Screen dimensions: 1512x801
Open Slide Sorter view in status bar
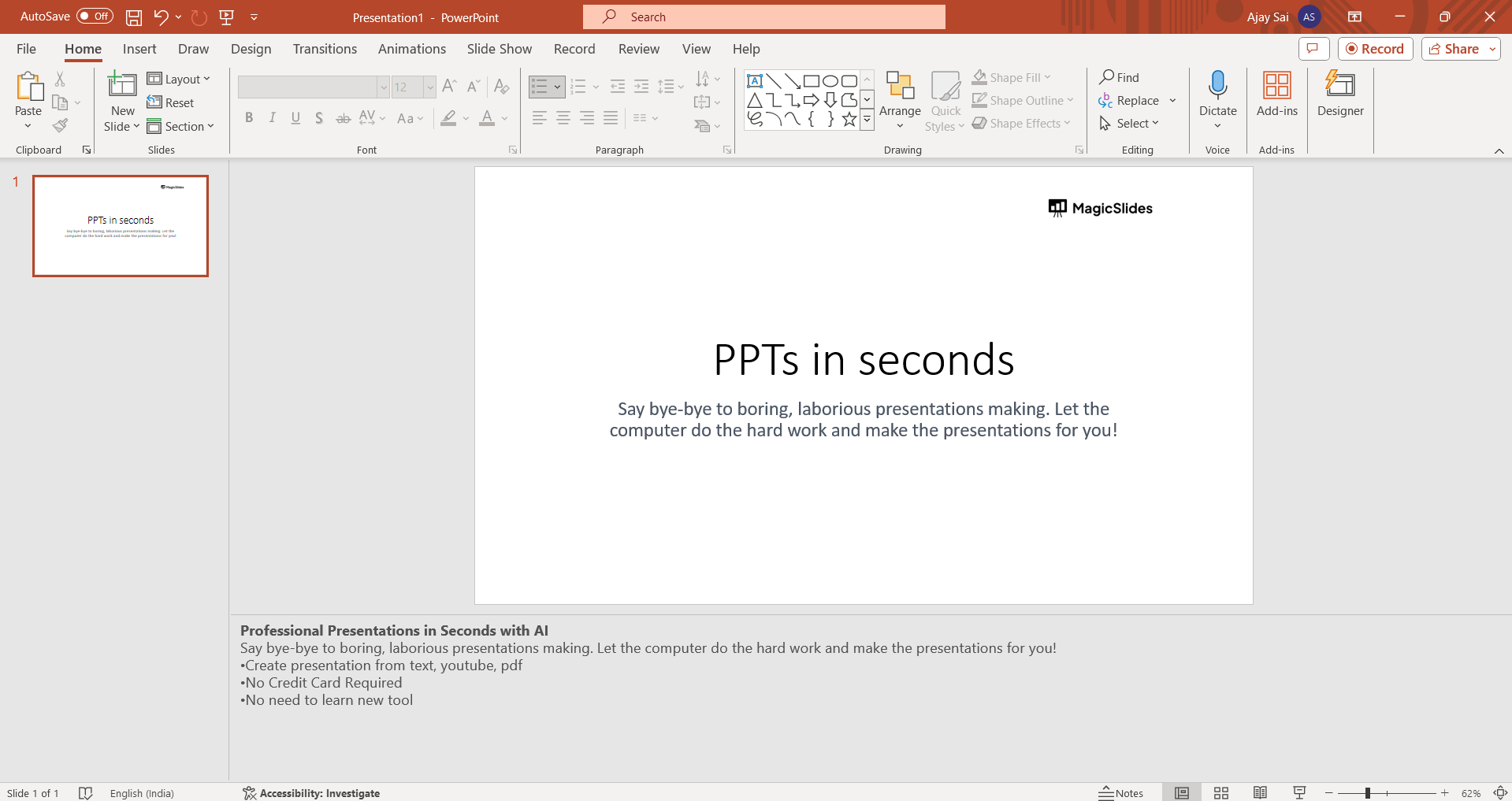tap(1221, 792)
